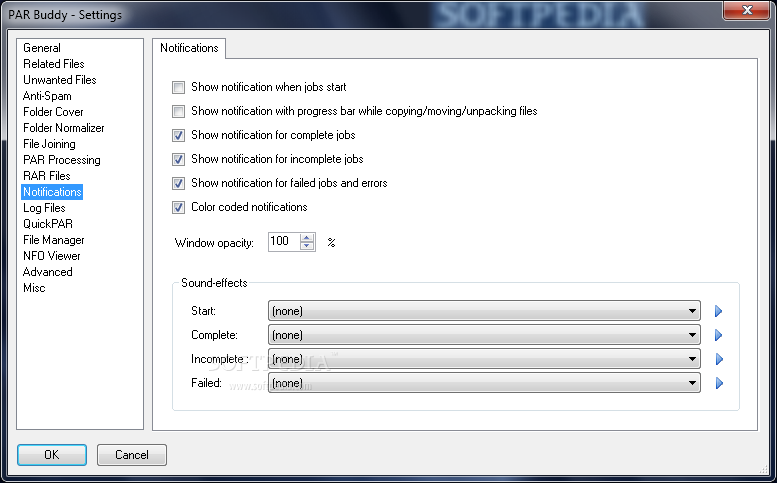Switch to PAR Processing settings
This screenshot has height=483, width=777.
(62, 160)
